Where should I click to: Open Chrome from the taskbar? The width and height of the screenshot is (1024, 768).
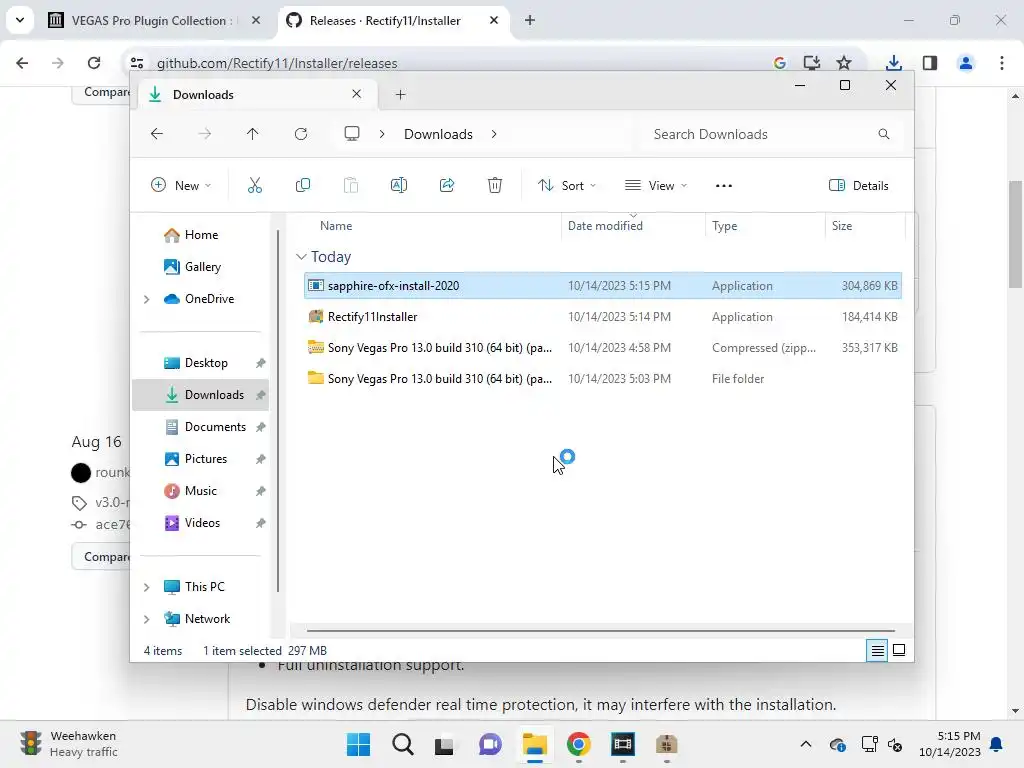[579, 744]
